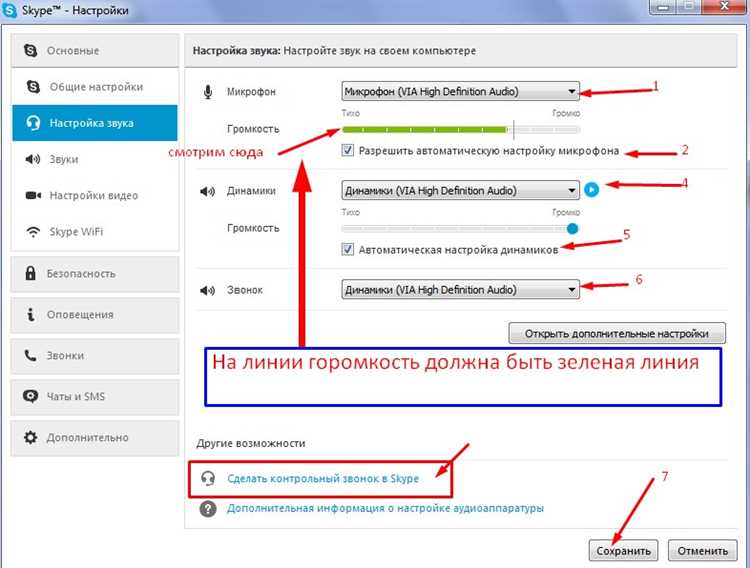Click the Сохранить button

coord(623,551)
